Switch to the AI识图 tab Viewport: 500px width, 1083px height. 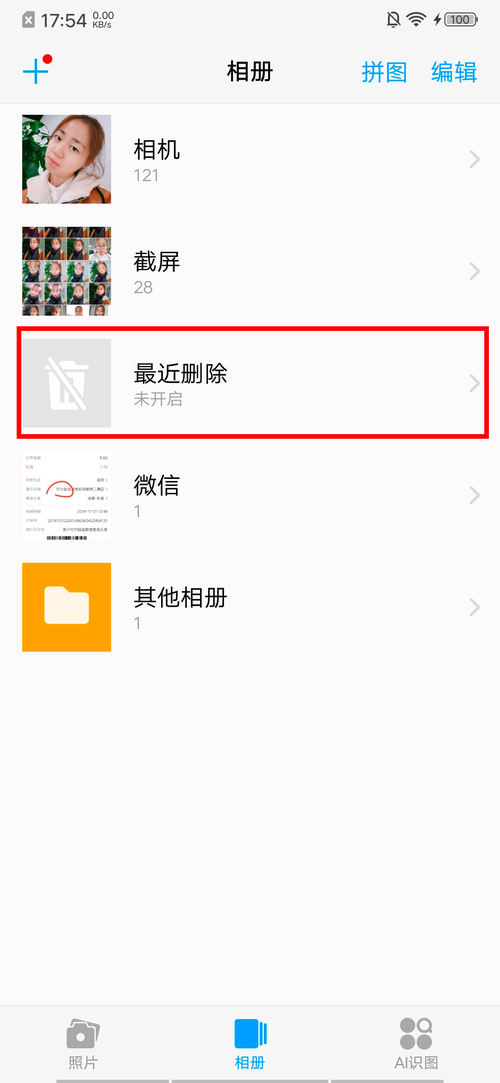tap(416, 1043)
